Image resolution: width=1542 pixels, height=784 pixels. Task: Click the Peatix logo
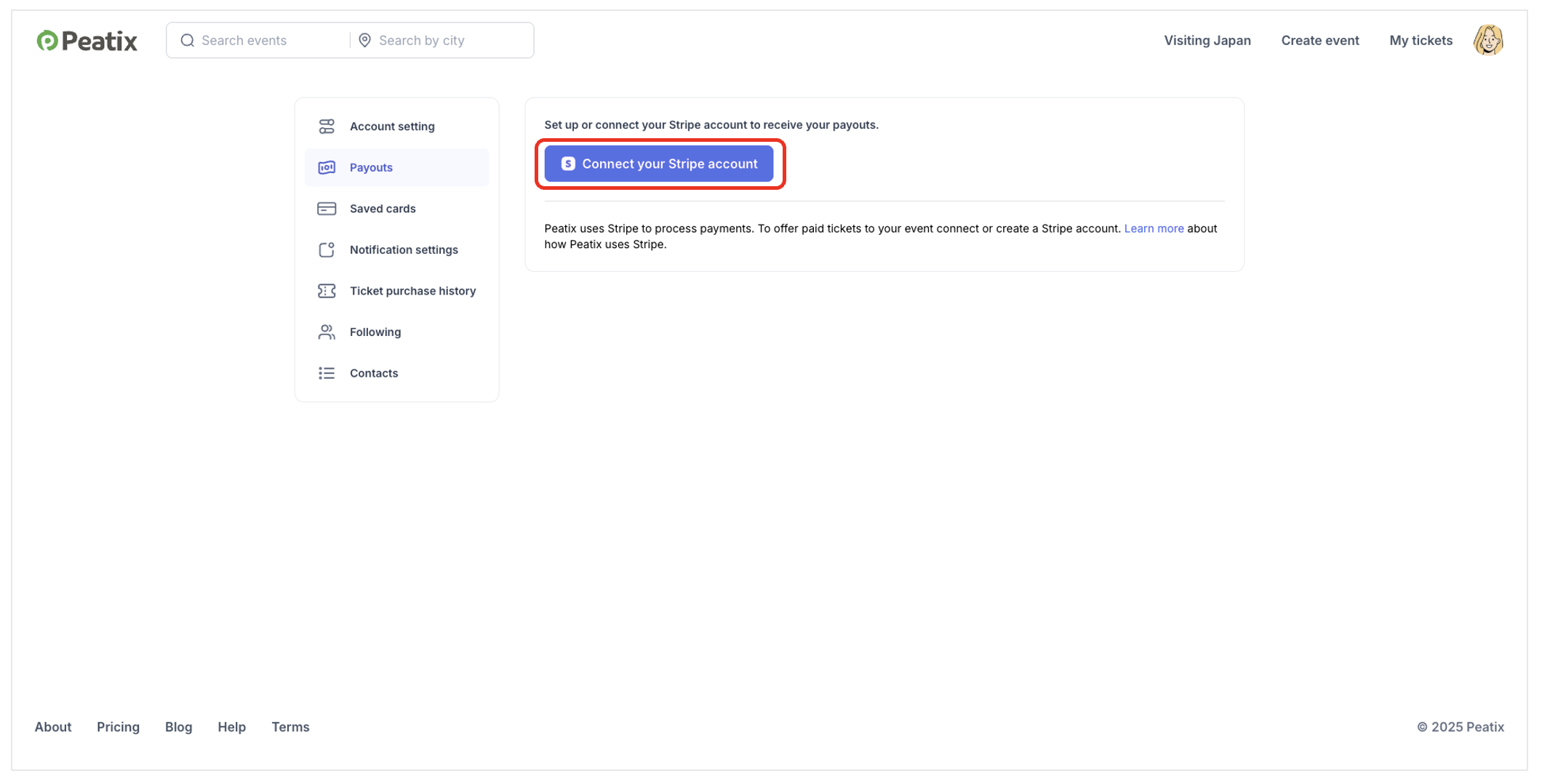[x=87, y=41]
